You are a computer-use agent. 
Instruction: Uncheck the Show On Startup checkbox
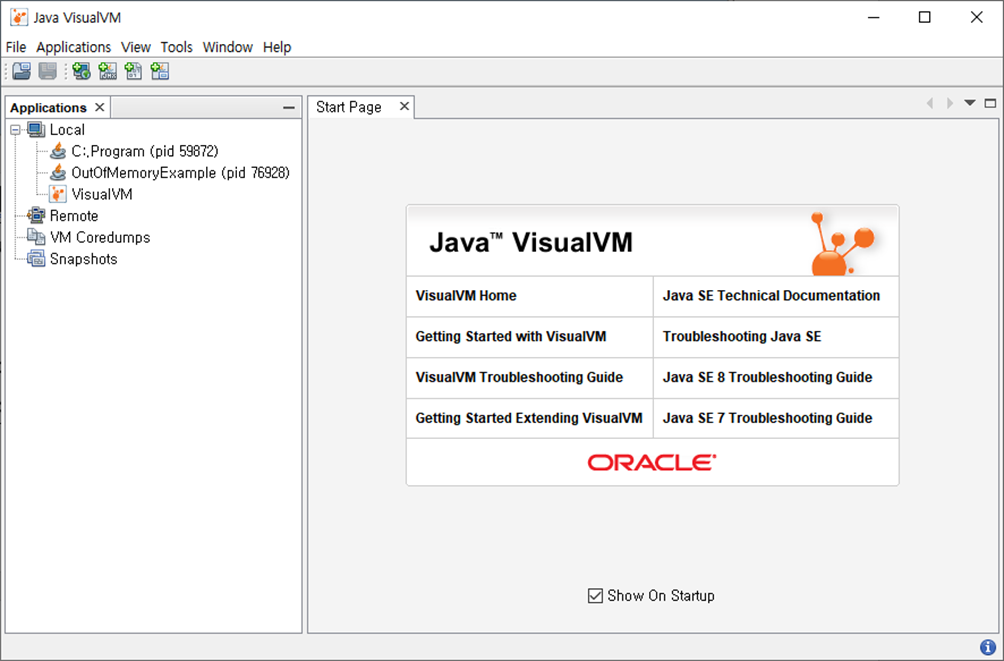(595, 596)
